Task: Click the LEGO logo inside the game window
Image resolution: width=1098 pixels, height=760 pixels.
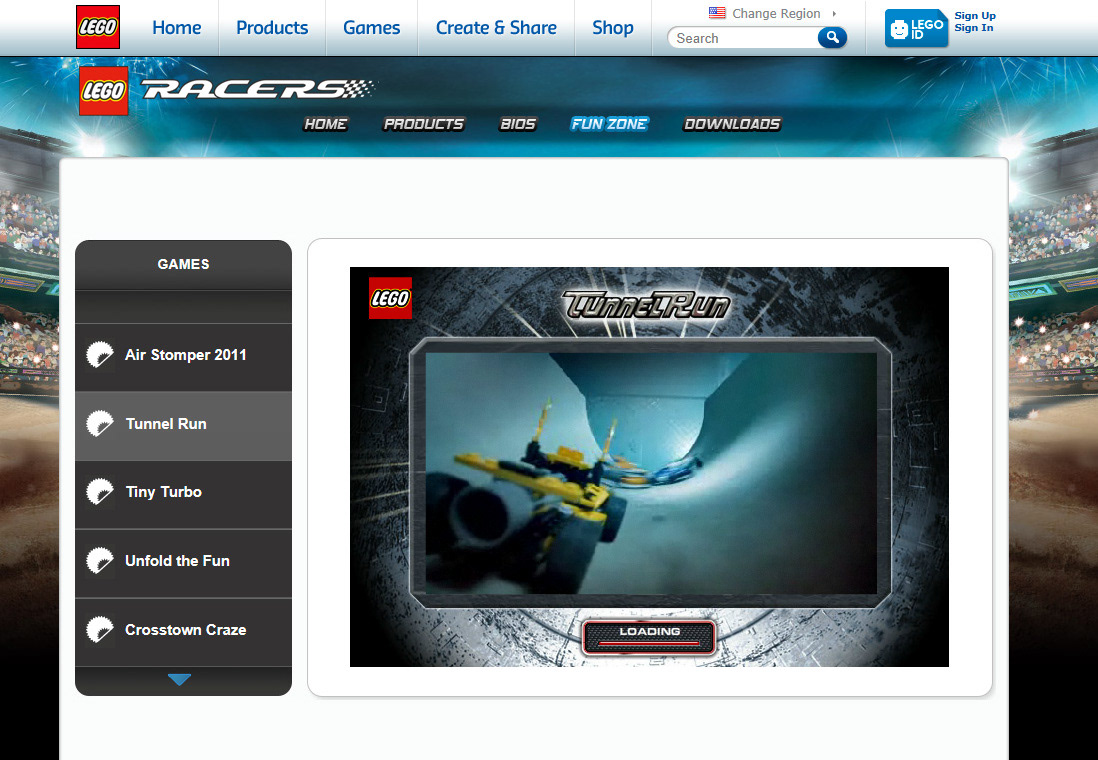Action: pos(390,298)
